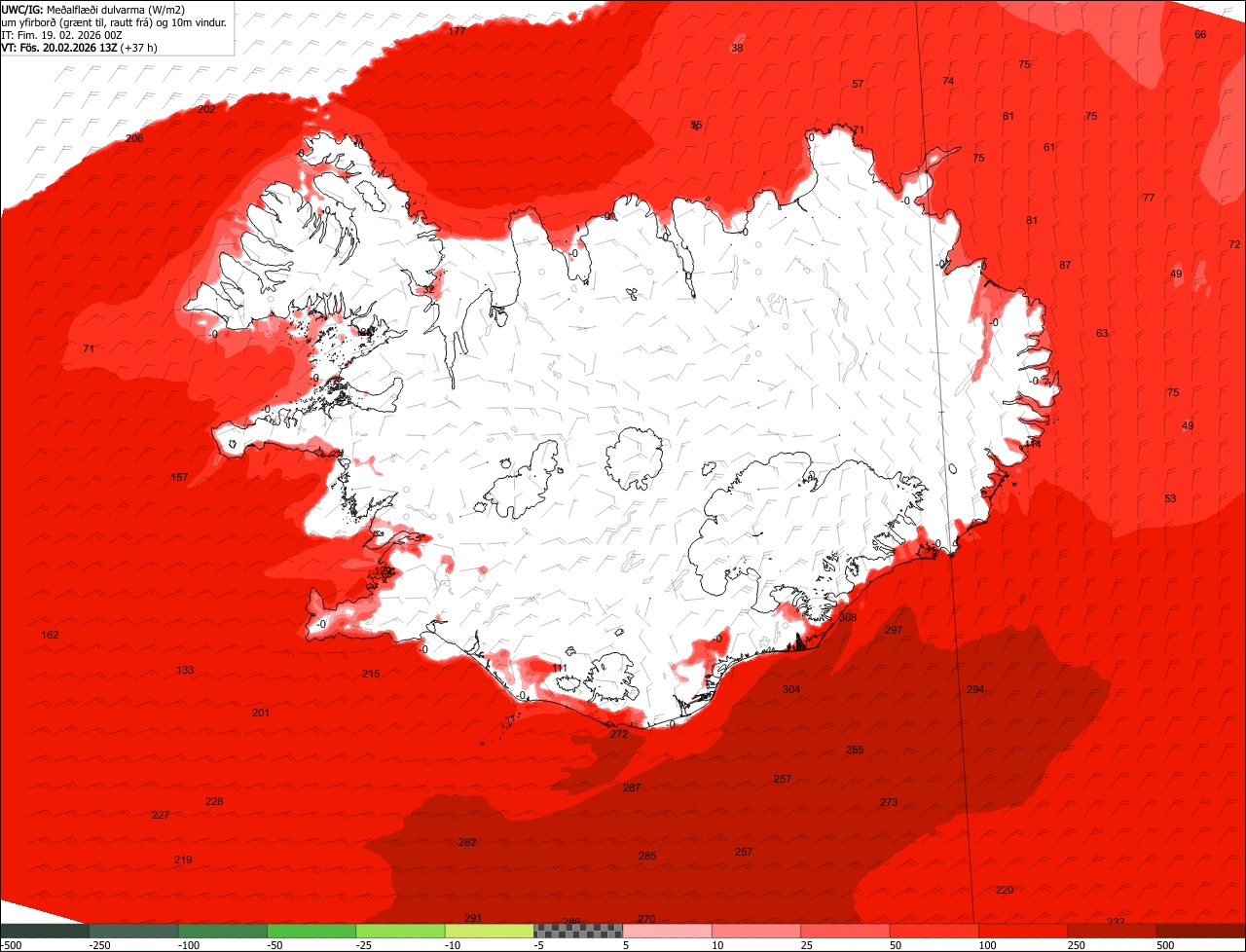Click the map value '74'

(948, 81)
